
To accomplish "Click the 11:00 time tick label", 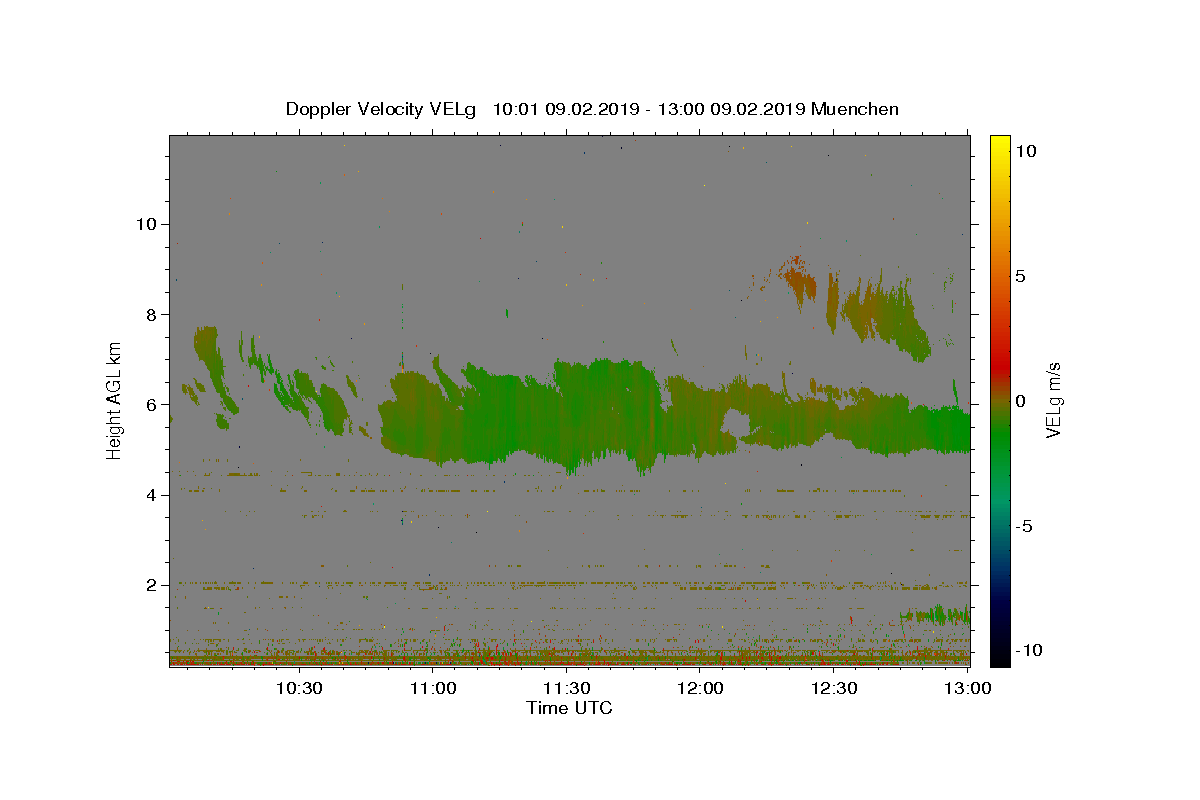I will 433,688.
